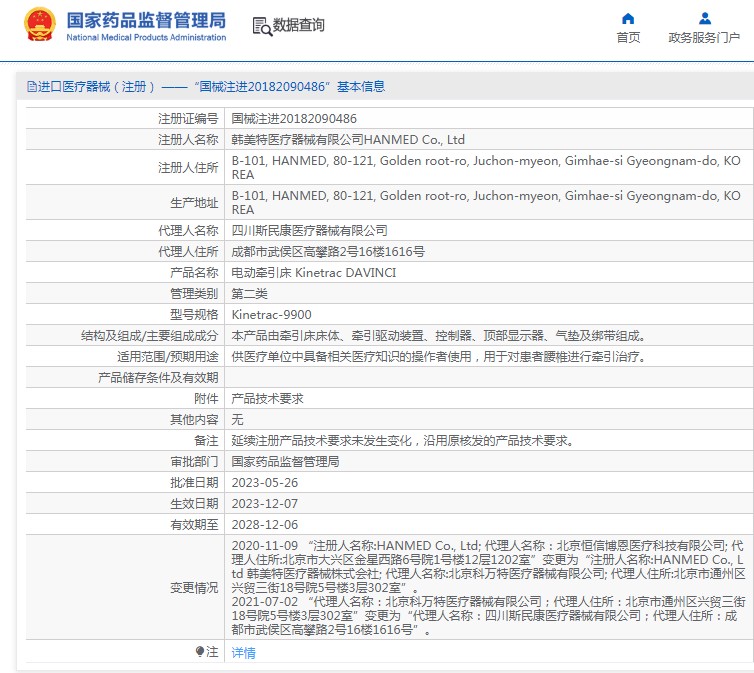
Task: Click the 结构及组成 composition description
Action: click(x=439, y=336)
